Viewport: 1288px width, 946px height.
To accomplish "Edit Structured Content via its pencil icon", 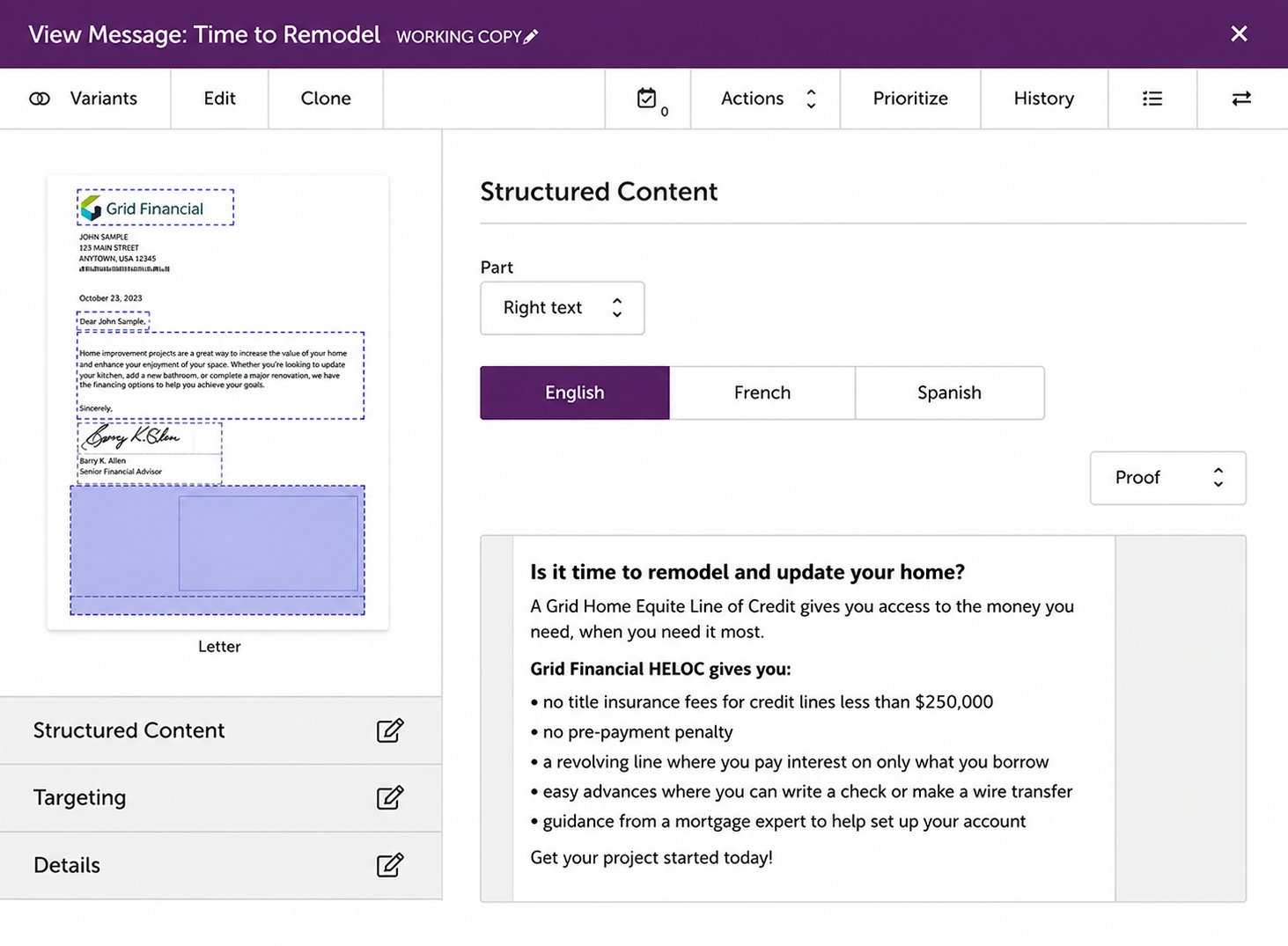I will [390, 730].
